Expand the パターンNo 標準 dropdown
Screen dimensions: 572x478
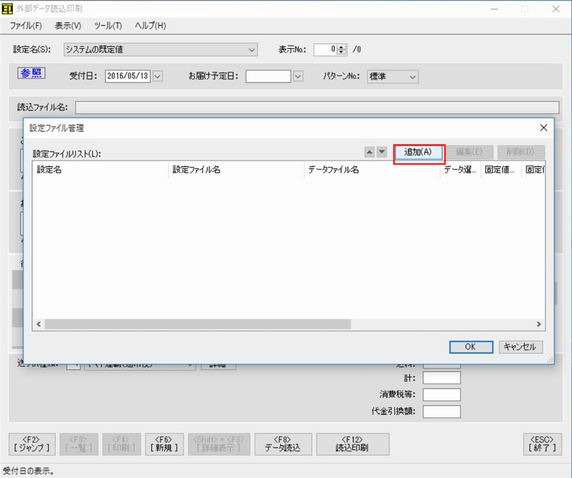412,77
